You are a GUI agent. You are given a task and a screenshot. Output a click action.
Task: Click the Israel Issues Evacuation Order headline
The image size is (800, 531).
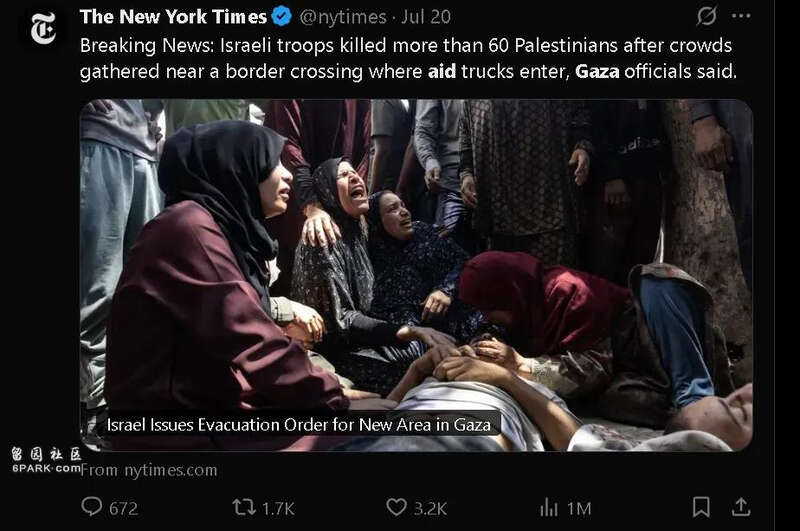pyautogui.click(x=298, y=425)
